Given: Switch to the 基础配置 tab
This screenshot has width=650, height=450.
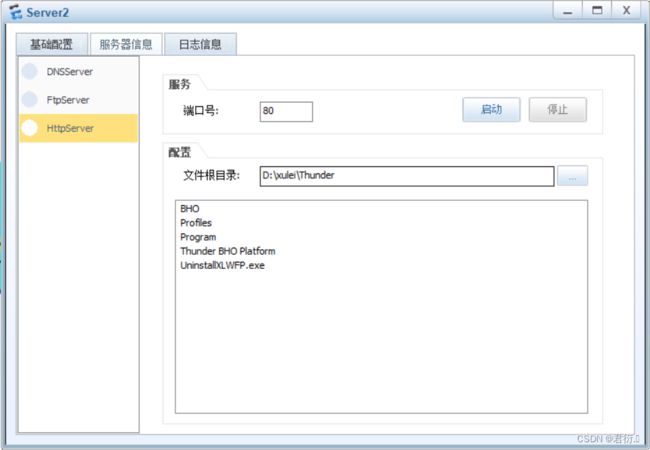Looking at the screenshot, I should 52,44.
